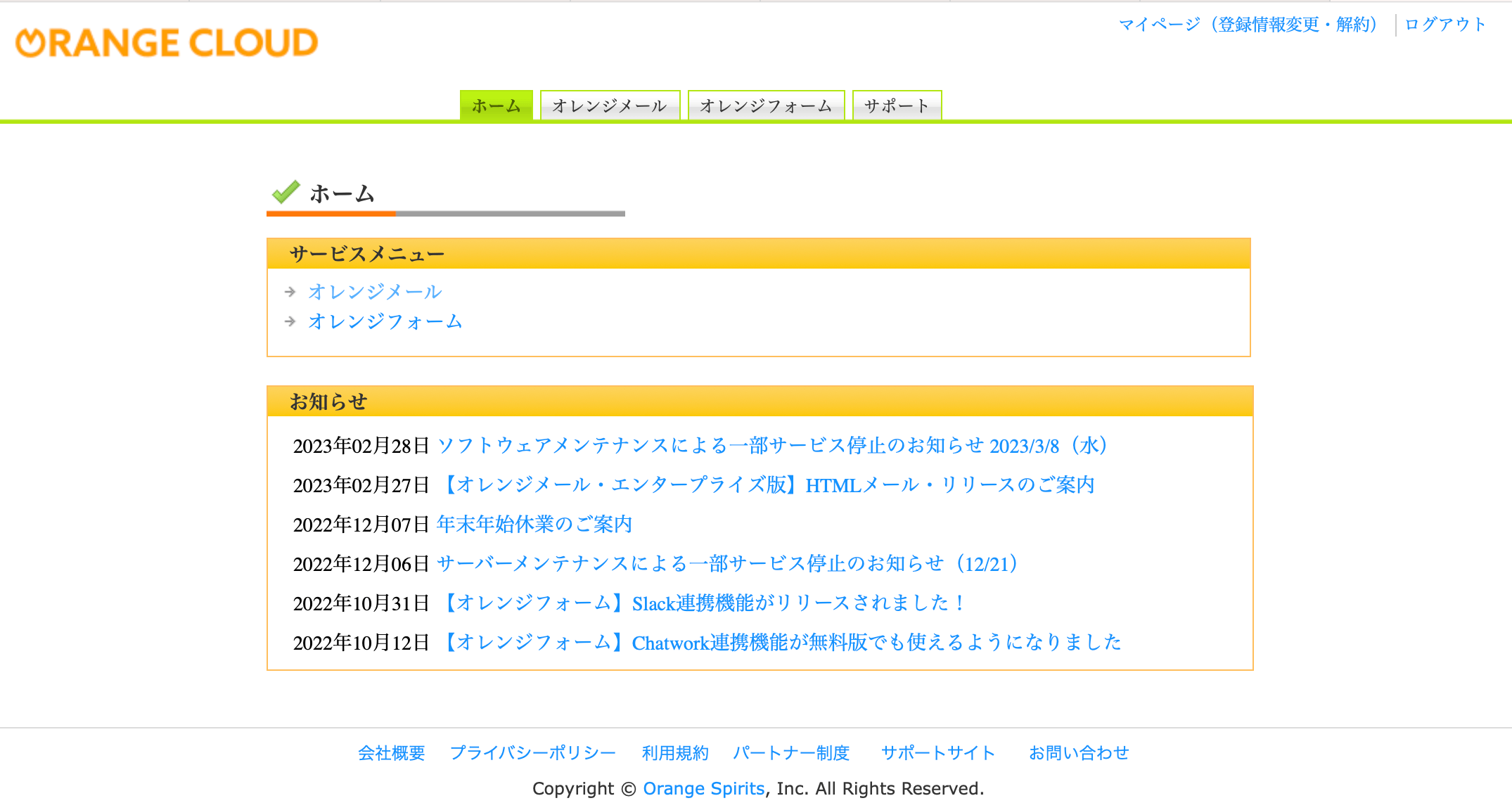This screenshot has height=803, width=1512.
Task: Click the 2023年02月28日 date text
Action: coord(361,446)
